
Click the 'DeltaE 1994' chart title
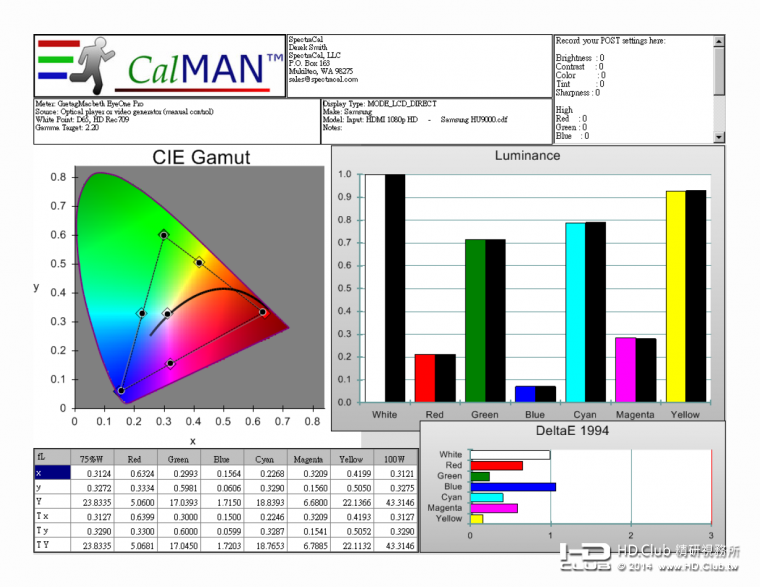click(572, 430)
